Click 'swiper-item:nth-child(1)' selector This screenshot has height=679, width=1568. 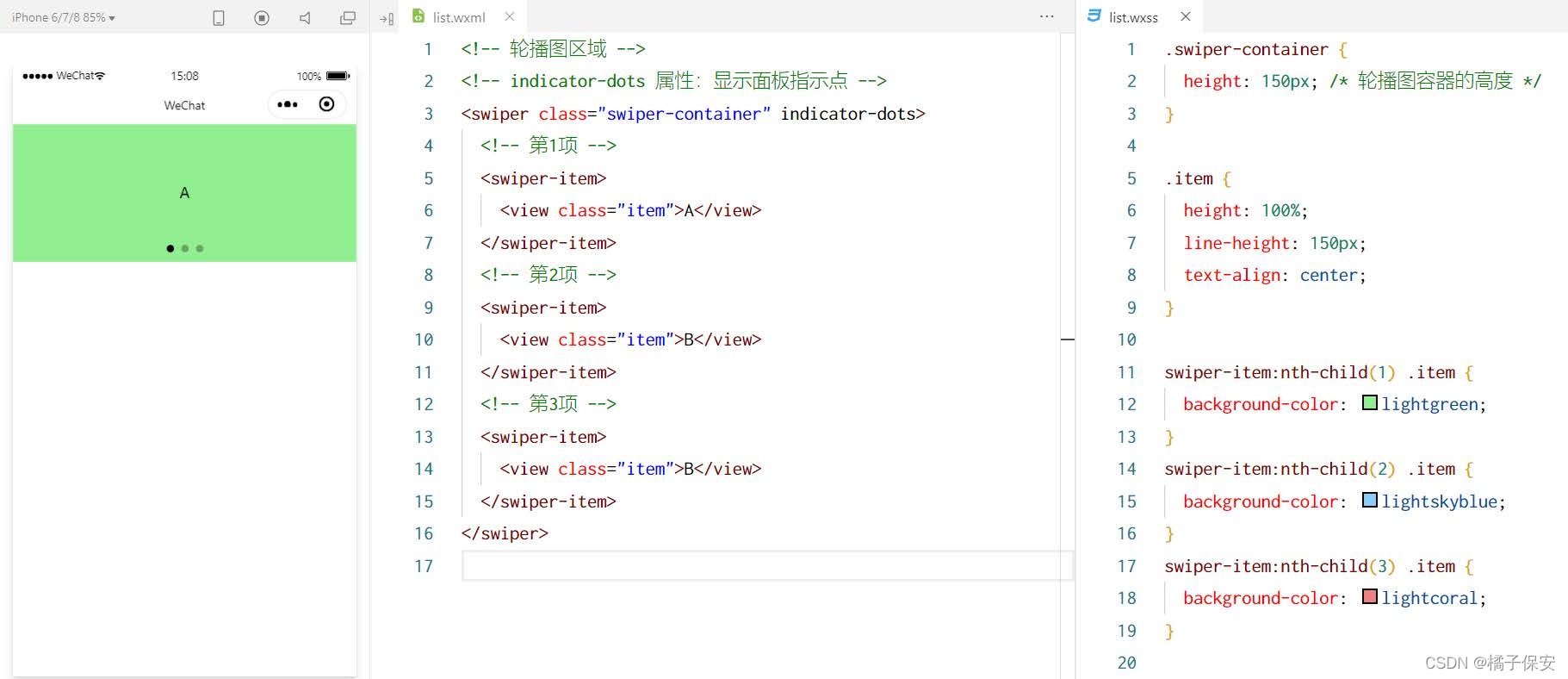point(1280,372)
